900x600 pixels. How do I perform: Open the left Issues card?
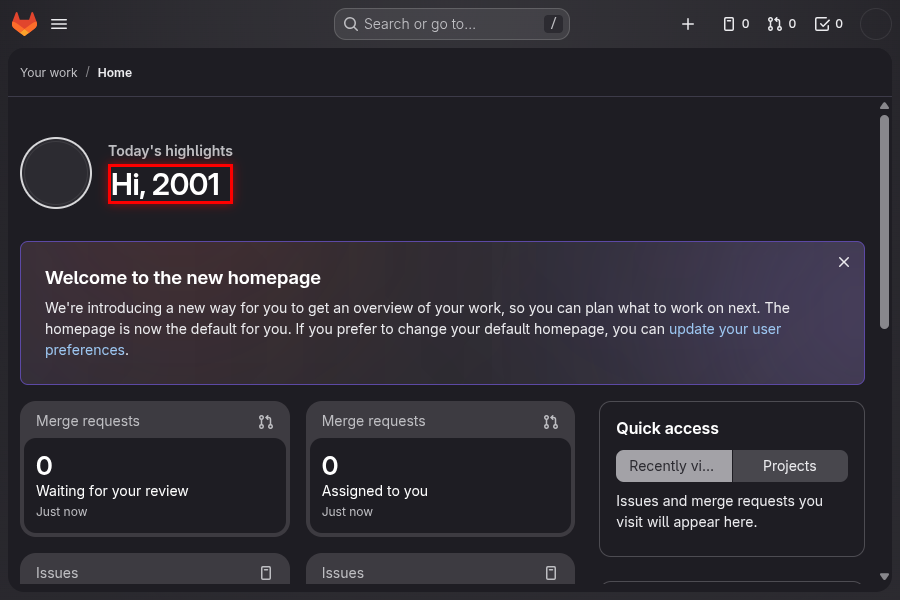[155, 569]
